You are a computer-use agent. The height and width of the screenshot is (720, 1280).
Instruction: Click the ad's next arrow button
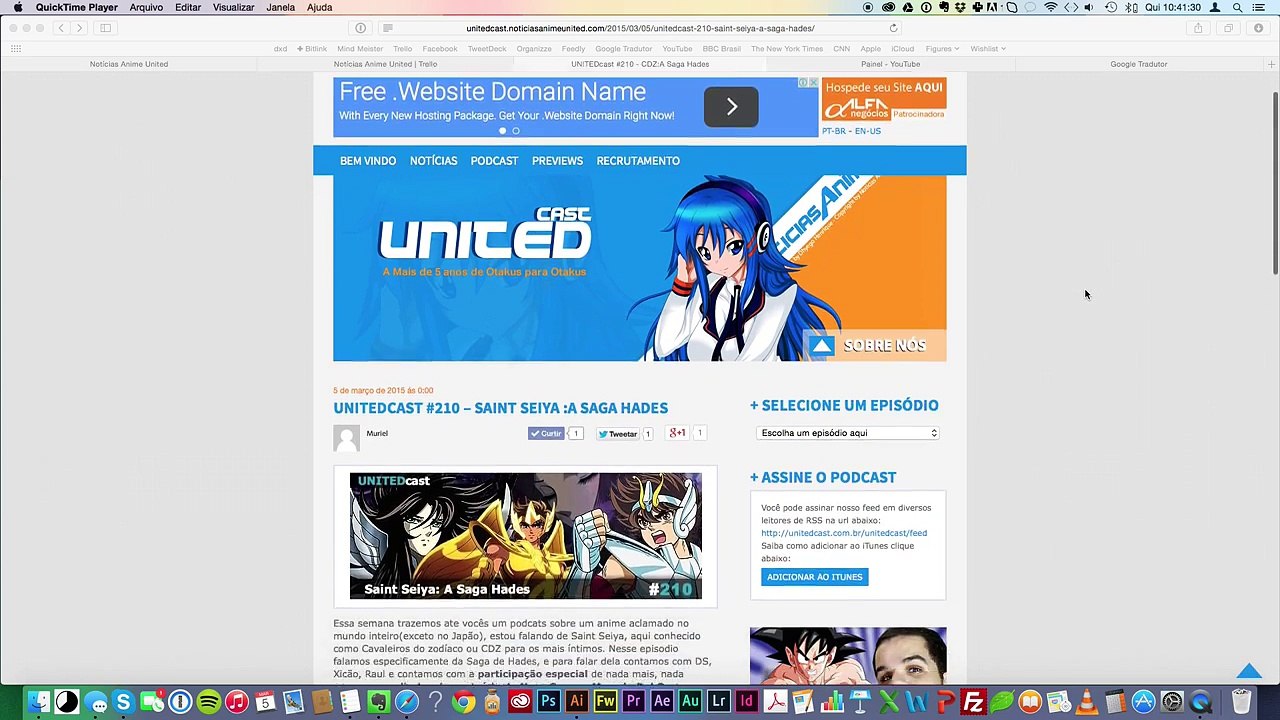pos(731,107)
